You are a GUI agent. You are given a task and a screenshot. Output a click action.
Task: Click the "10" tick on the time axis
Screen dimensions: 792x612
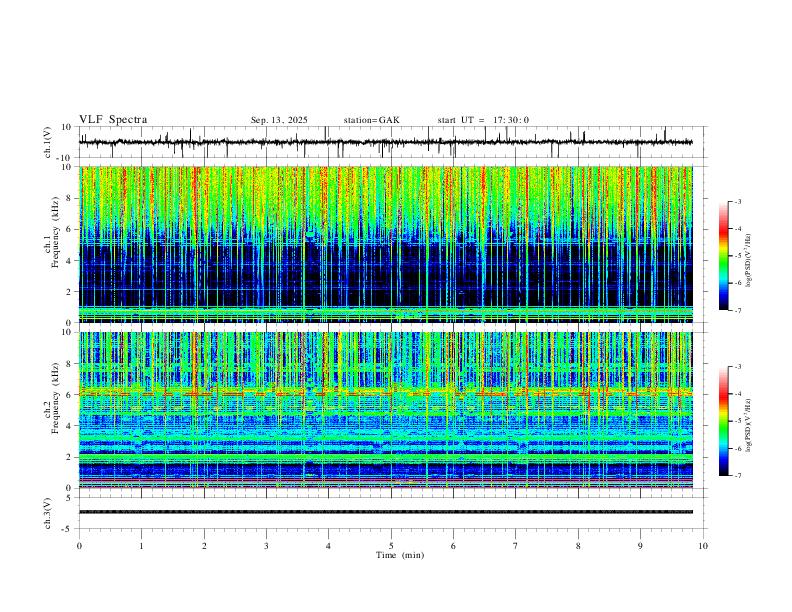pos(703,546)
